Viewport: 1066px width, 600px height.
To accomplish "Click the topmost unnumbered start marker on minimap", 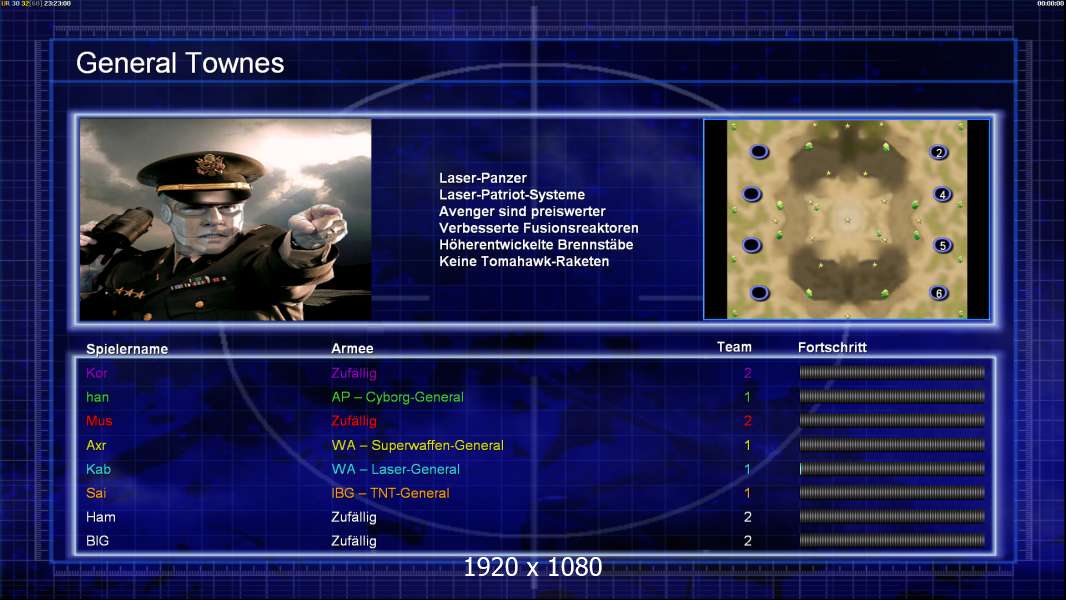I will [759, 152].
